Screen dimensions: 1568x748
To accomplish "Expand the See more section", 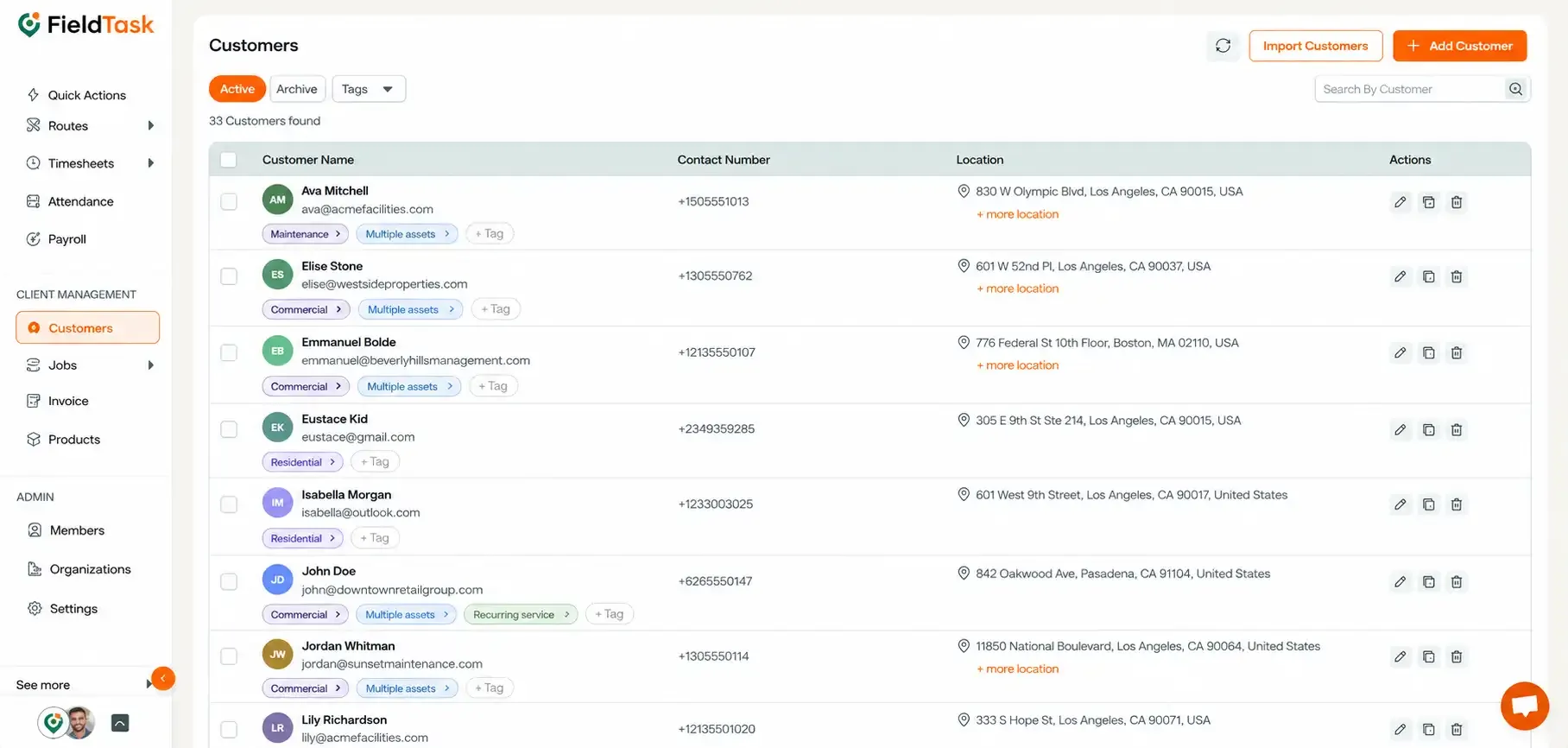I will [84, 685].
